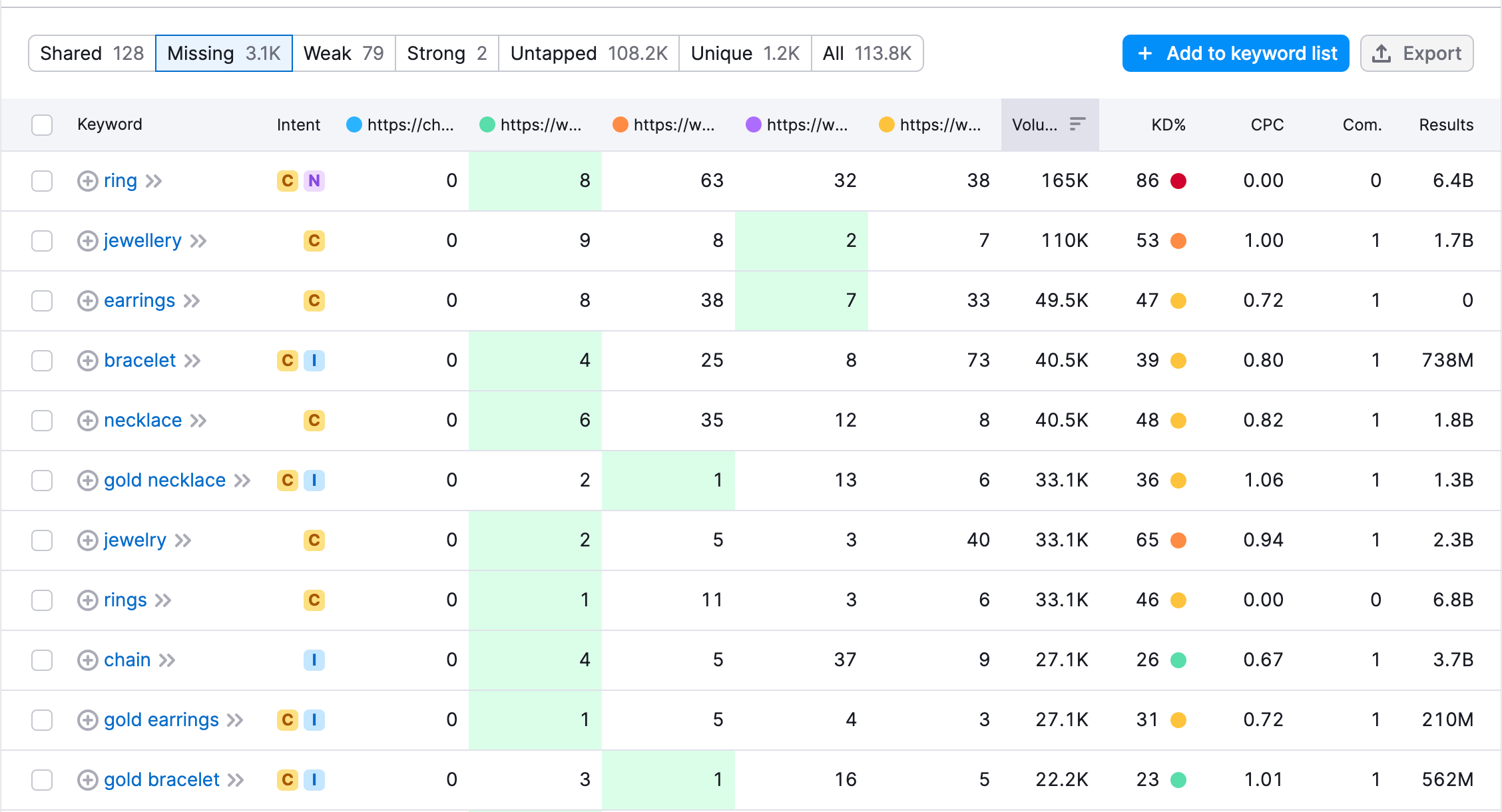Click the green KD% dot for chain
The height and width of the screenshot is (812, 1502).
tap(1178, 660)
